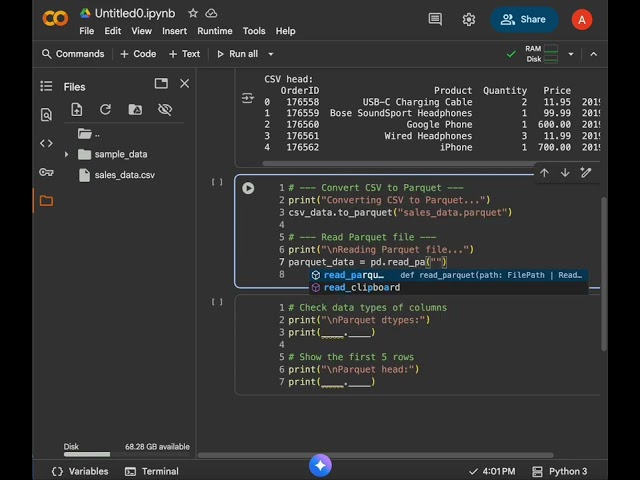Viewport: 640px width, 480px height.
Task: Click the Check data types comment line
Action: pos(367,308)
